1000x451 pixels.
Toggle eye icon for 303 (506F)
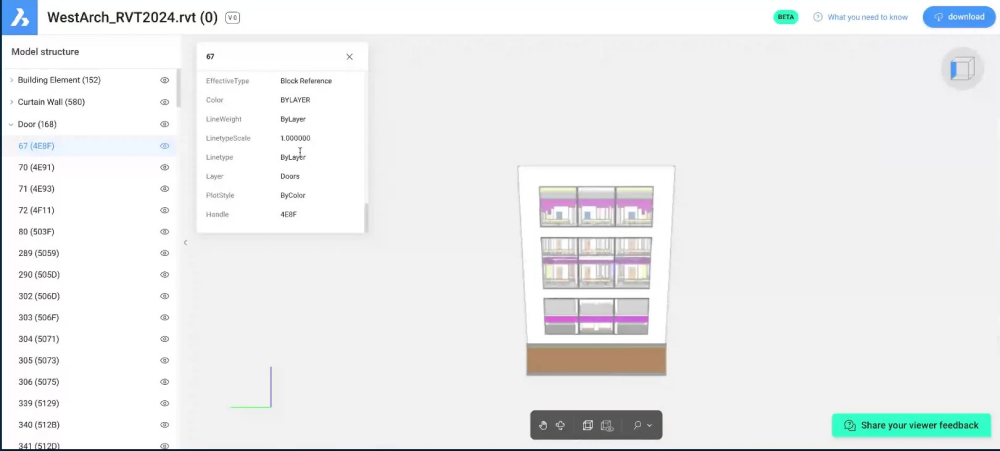coord(165,317)
